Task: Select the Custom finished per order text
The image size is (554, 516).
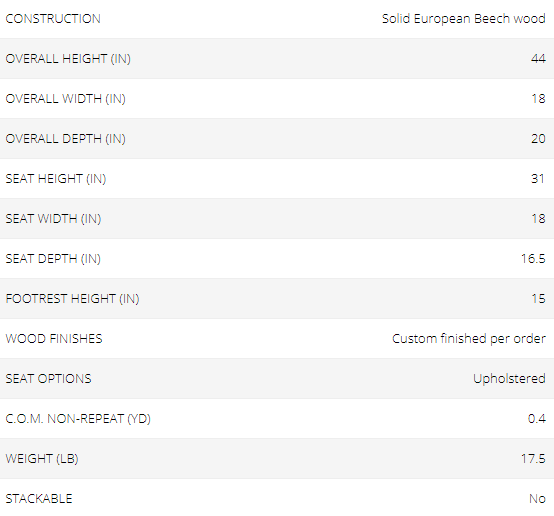Action: (x=469, y=339)
